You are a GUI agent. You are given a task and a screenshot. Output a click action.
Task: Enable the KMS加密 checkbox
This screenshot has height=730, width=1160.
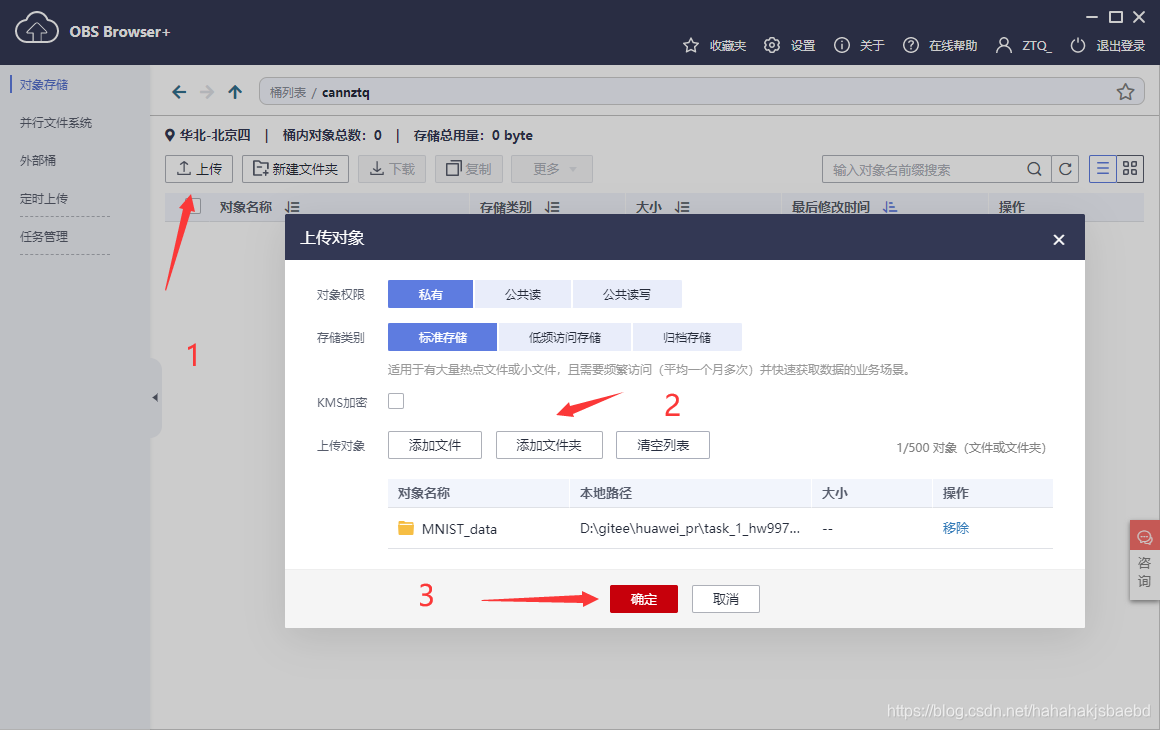click(395, 400)
